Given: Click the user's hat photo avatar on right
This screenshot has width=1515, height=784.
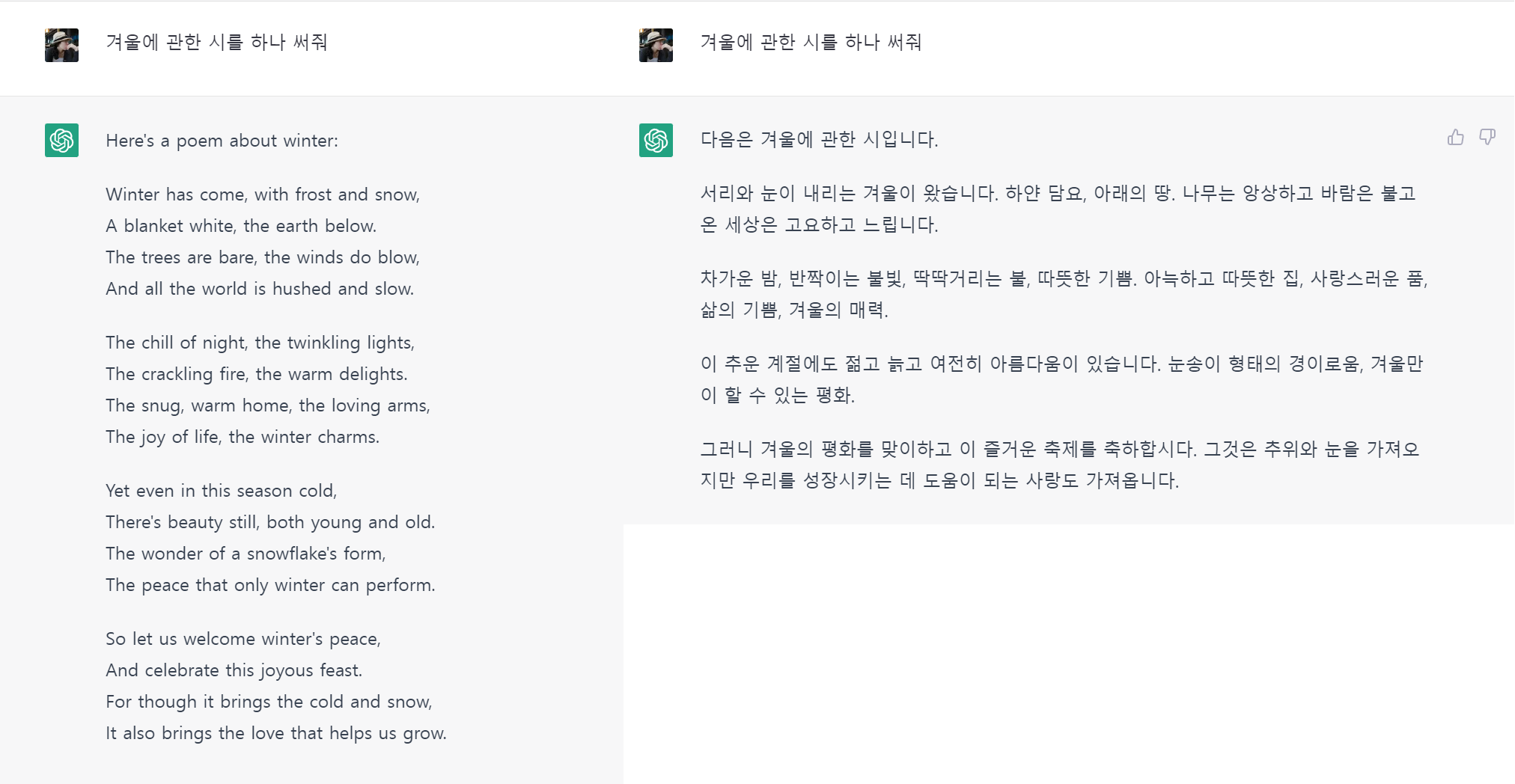Looking at the screenshot, I should coord(656,44).
